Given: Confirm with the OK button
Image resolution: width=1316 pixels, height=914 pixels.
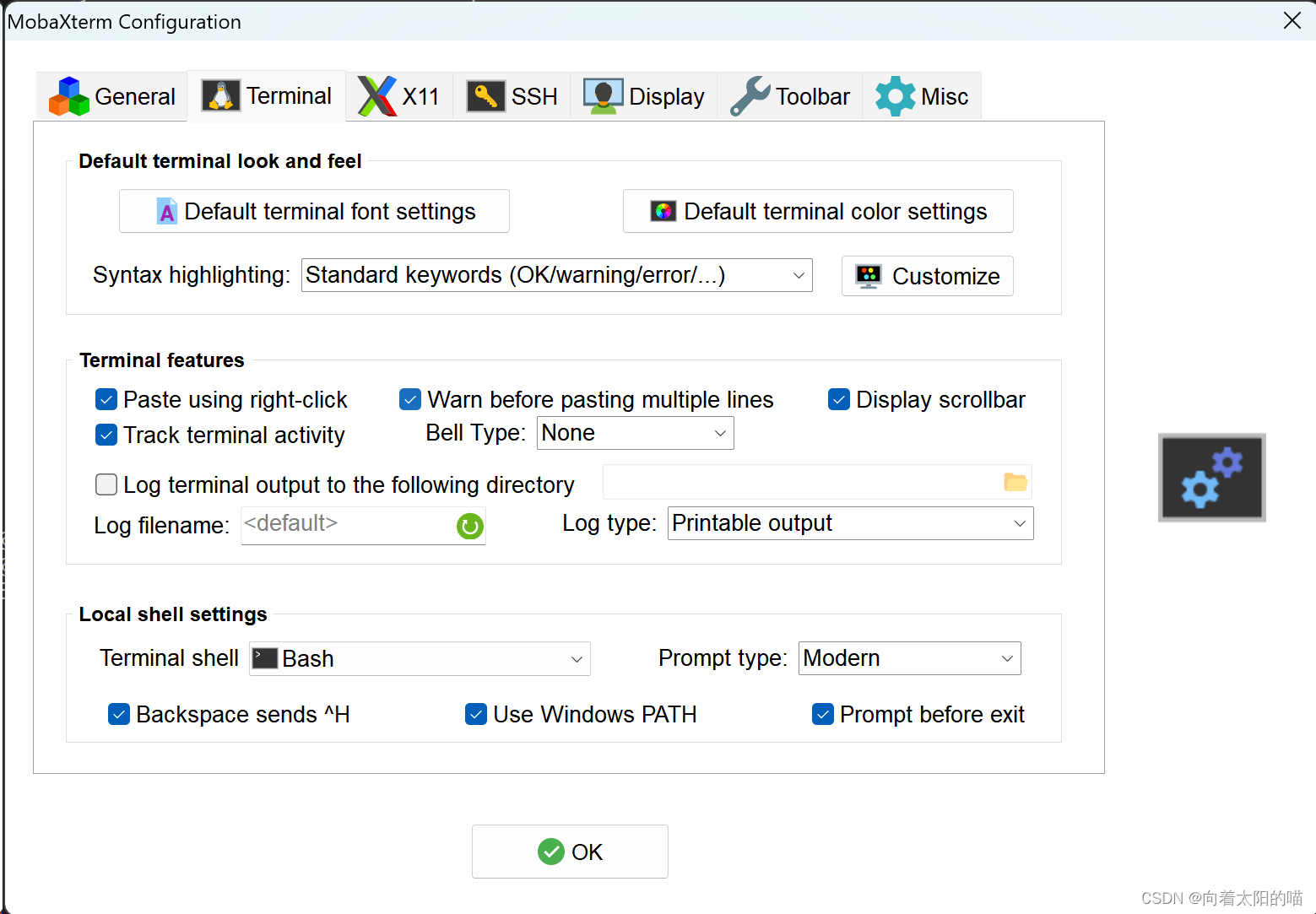Looking at the screenshot, I should tap(570, 852).
